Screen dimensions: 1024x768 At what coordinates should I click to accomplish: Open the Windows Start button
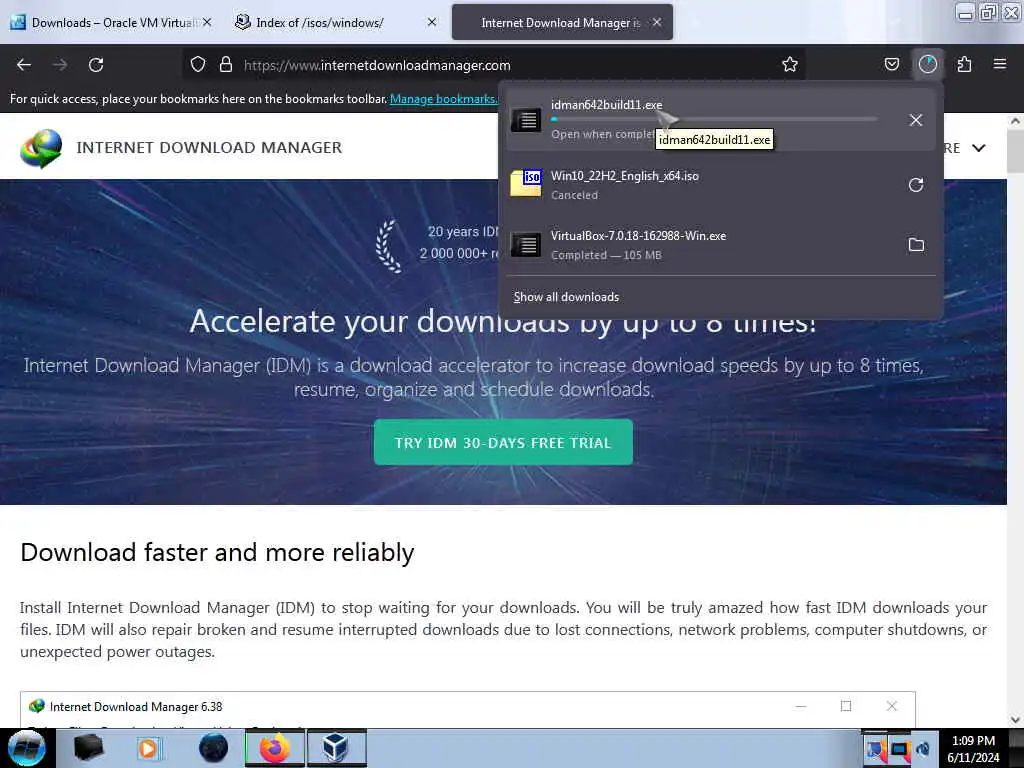click(x=27, y=748)
